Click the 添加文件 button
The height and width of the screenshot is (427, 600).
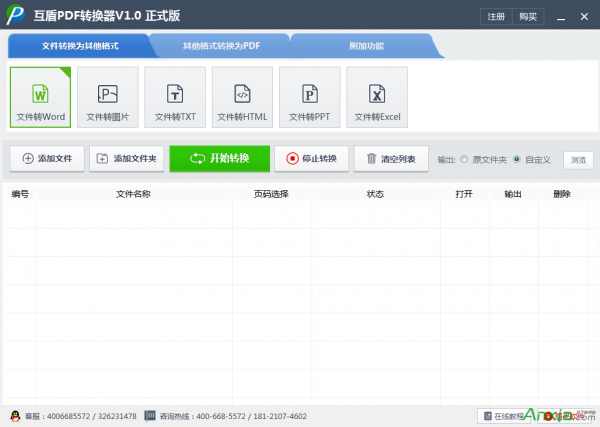47,158
